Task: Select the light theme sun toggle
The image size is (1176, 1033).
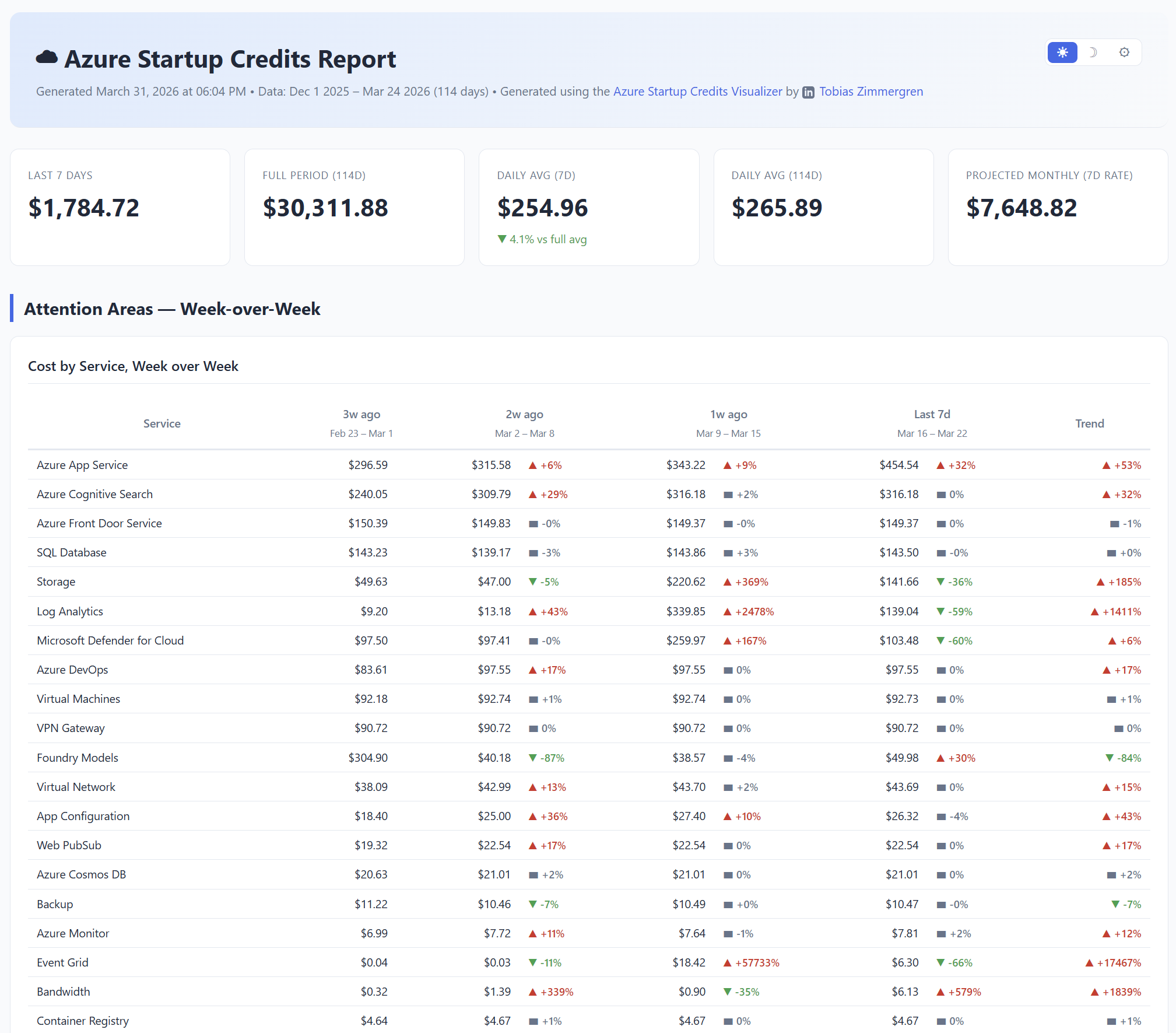Action: pyautogui.click(x=1062, y=52)
